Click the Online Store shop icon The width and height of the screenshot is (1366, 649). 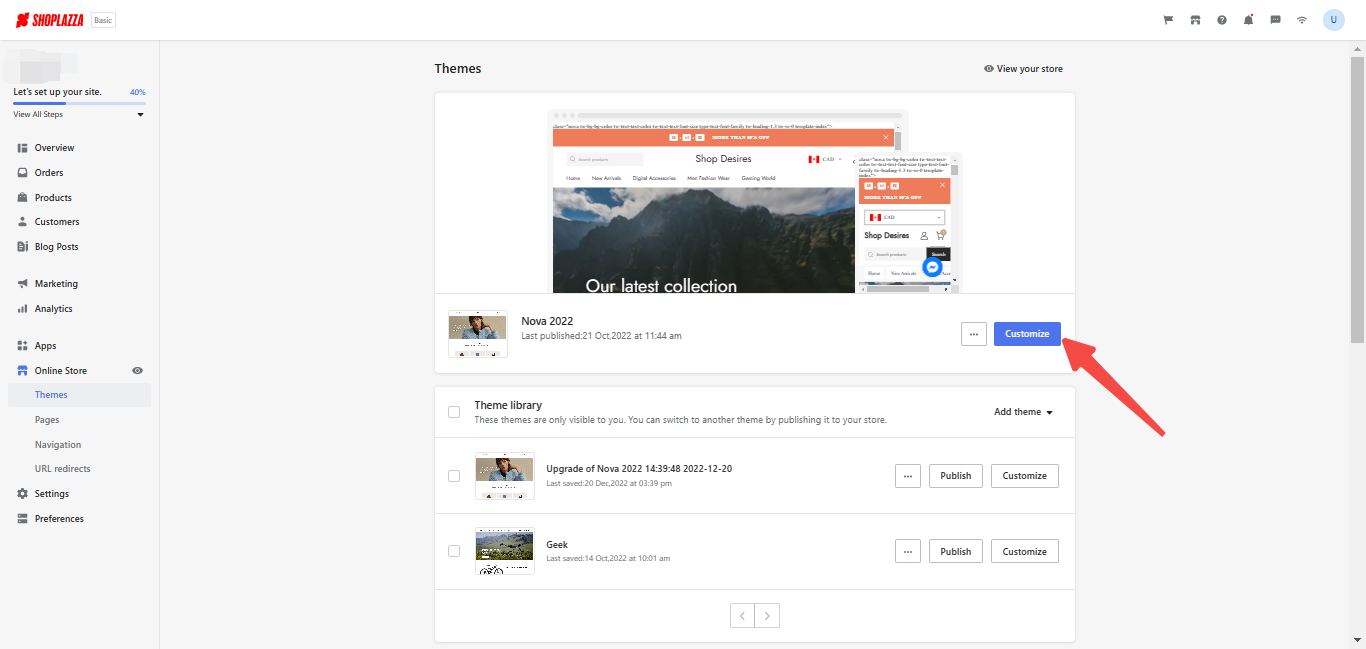click(x=22, y=371)
